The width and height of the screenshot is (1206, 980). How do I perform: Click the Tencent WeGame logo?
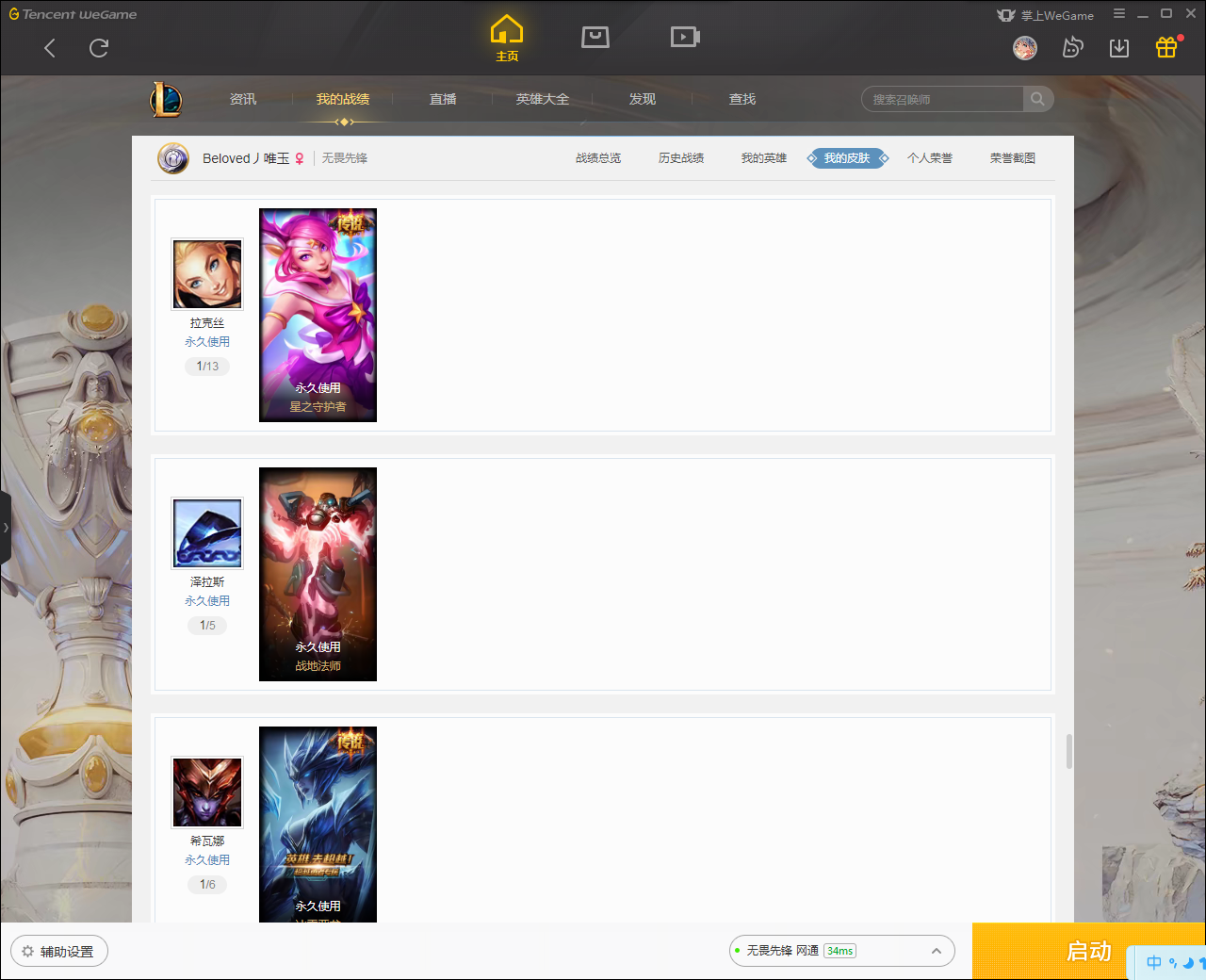pyautogui.click(x=73, y=14)
